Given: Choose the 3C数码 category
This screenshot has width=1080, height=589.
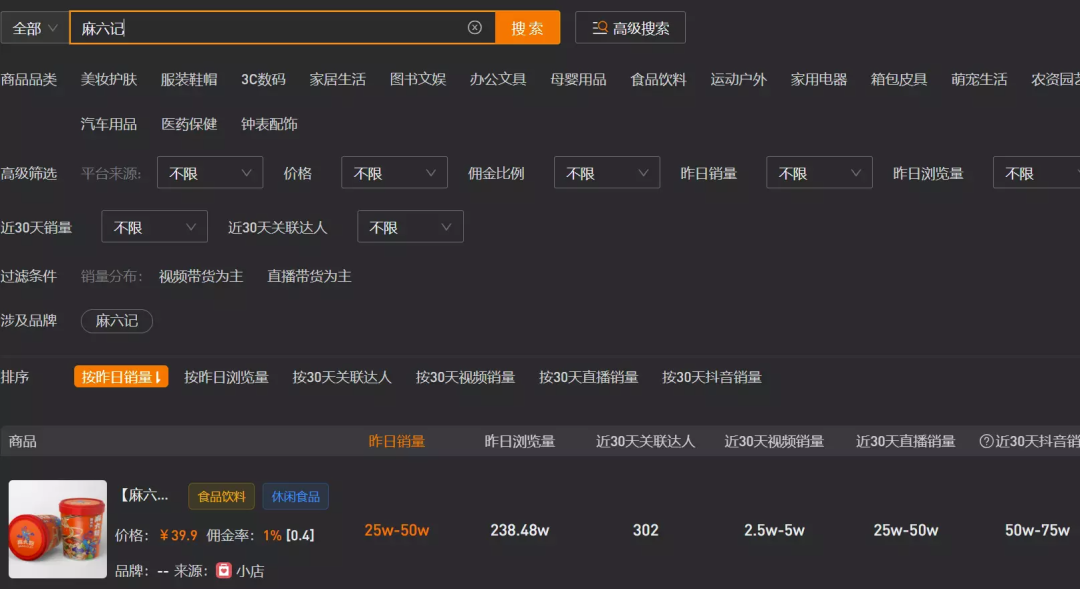Looking at the screenshot, I should tap(263, 79).
